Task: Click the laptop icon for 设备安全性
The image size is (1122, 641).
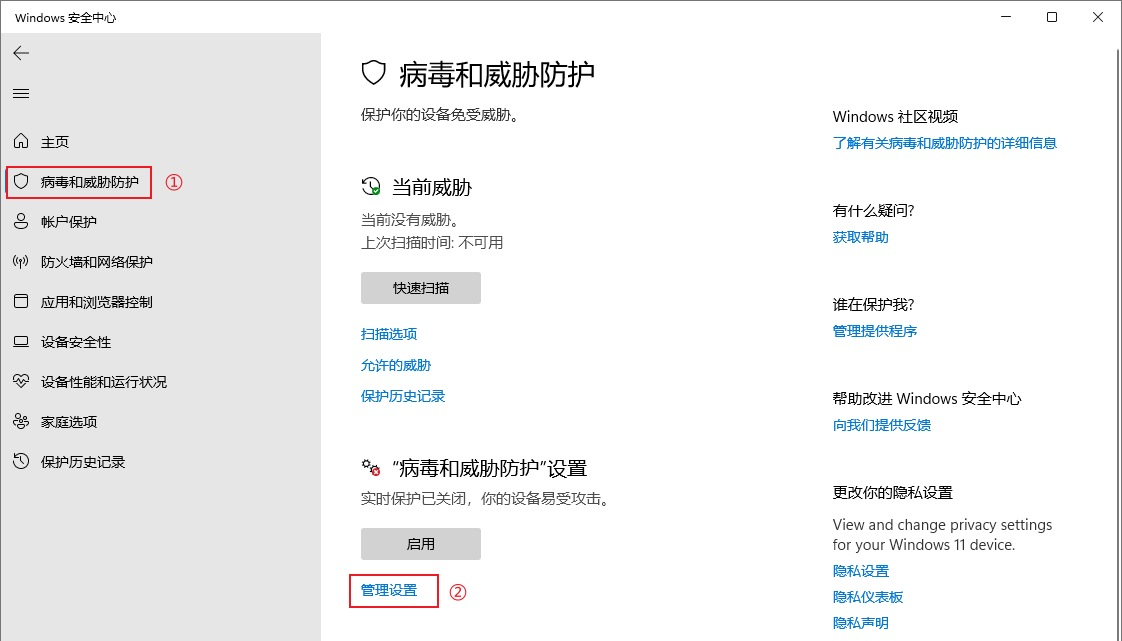Action: point(21,342)
